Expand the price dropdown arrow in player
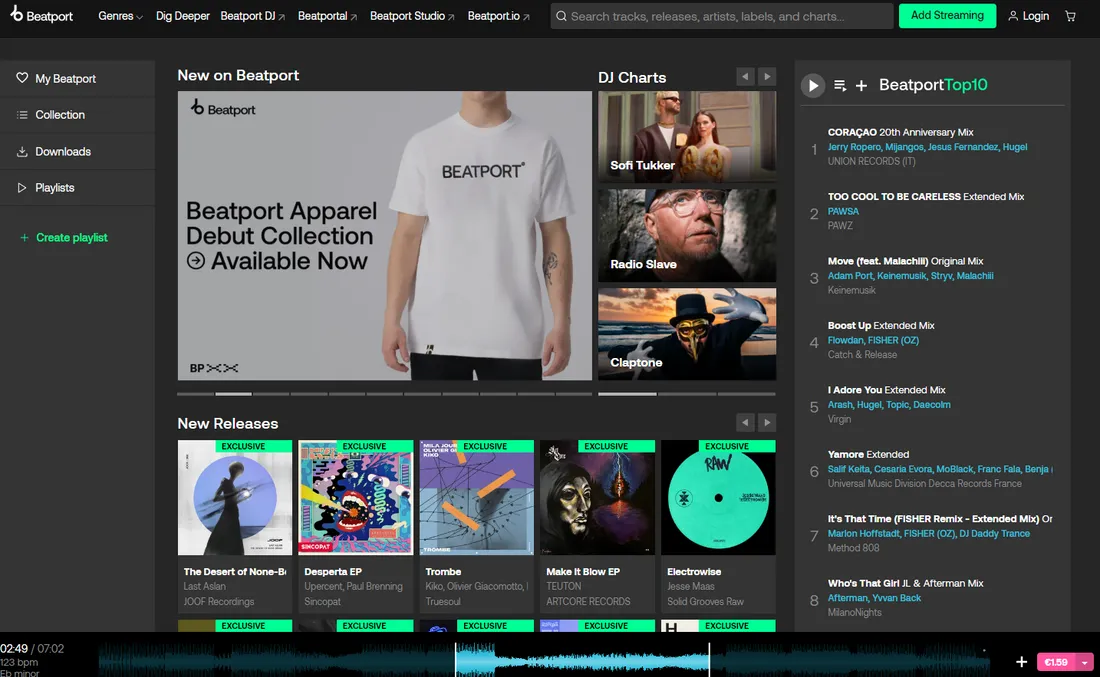1100x677 pixels. [1085, 662]
